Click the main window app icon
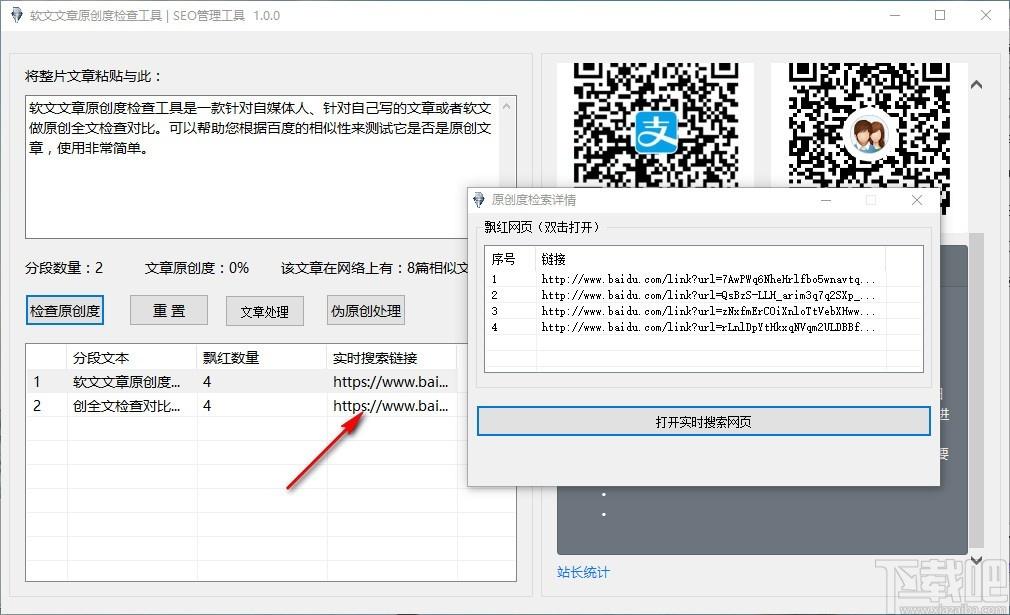The image size is (1010, 615). [16, 15]
